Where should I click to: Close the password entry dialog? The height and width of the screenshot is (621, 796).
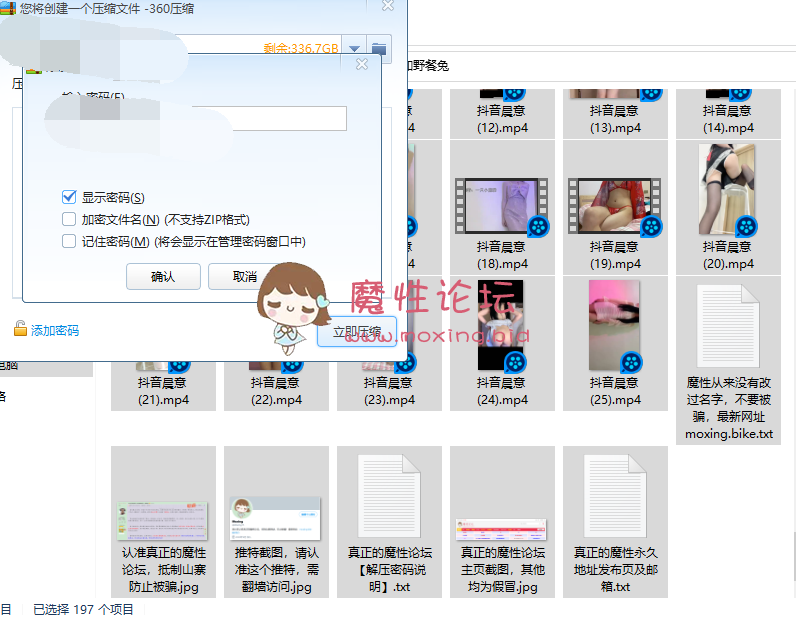[362, 64]
